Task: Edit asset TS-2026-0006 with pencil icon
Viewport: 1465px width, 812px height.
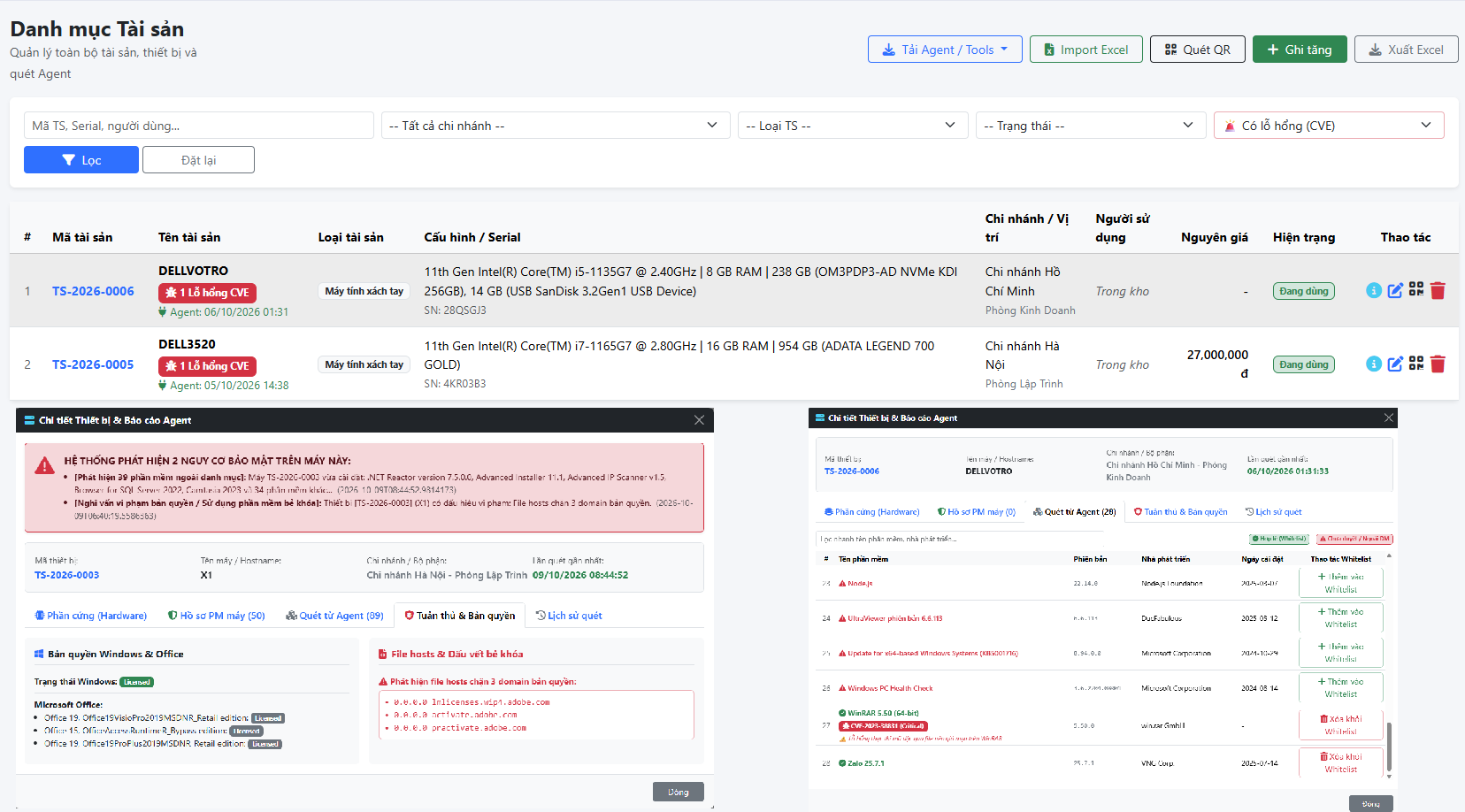Action: [1395, 290]
